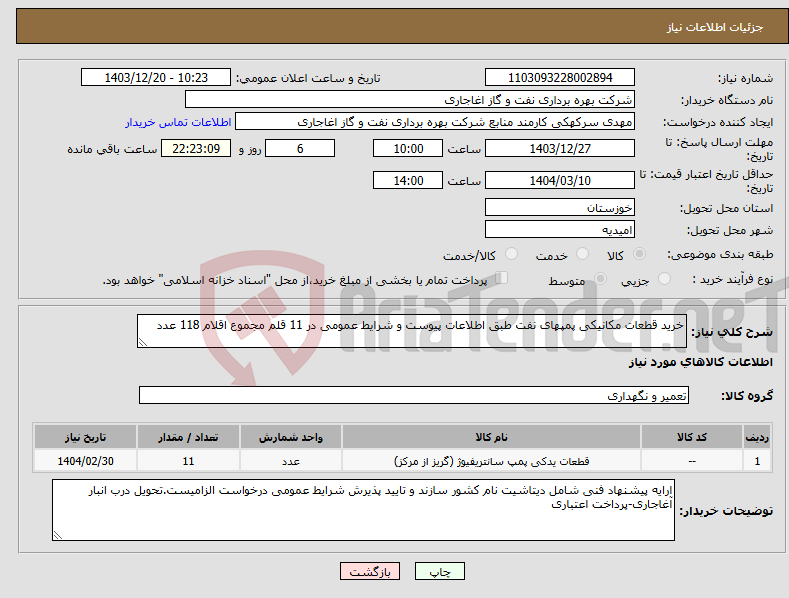Click the ساعت باقی مانده label

click(x=112, y=150)
